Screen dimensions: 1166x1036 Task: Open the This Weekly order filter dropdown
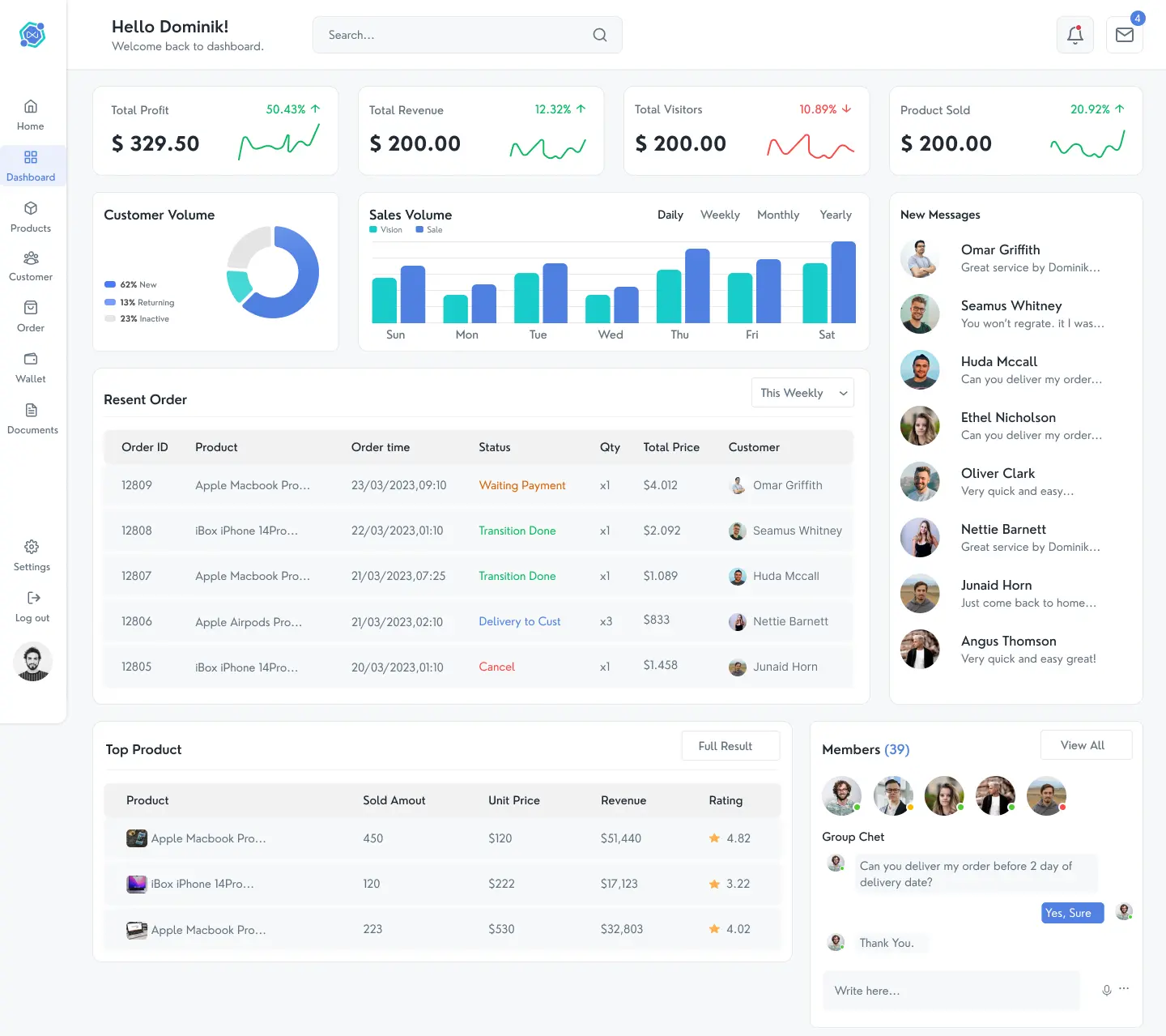[x=802, y=393]
